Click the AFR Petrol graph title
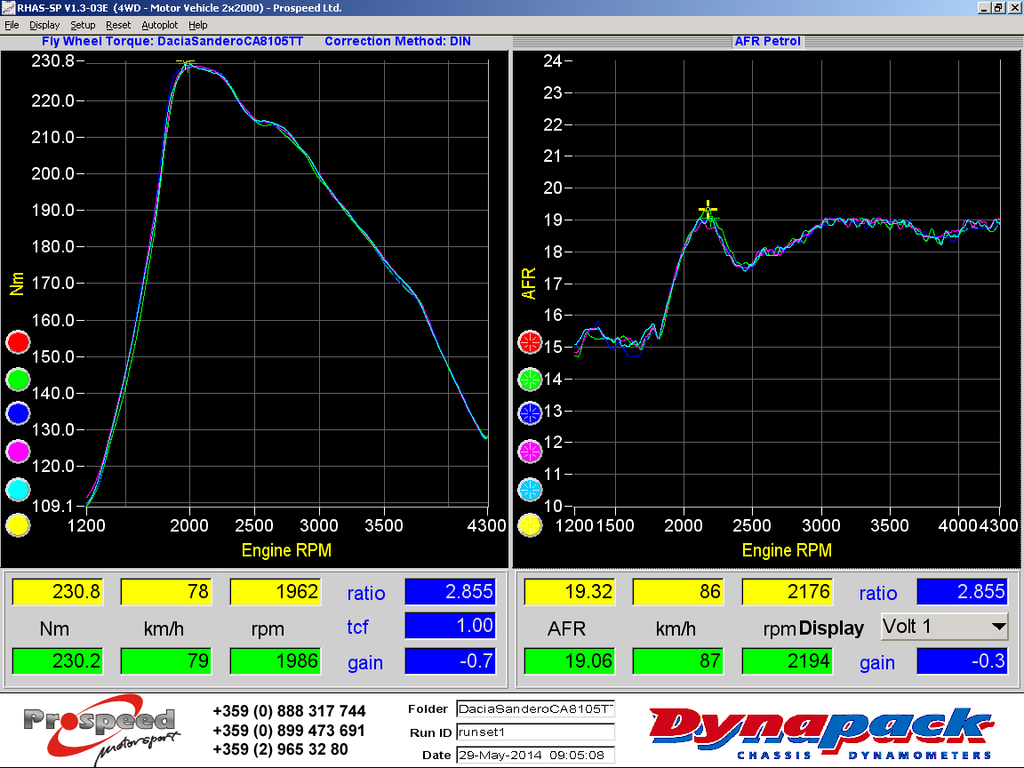1024x768 pixels. point(767,42)
